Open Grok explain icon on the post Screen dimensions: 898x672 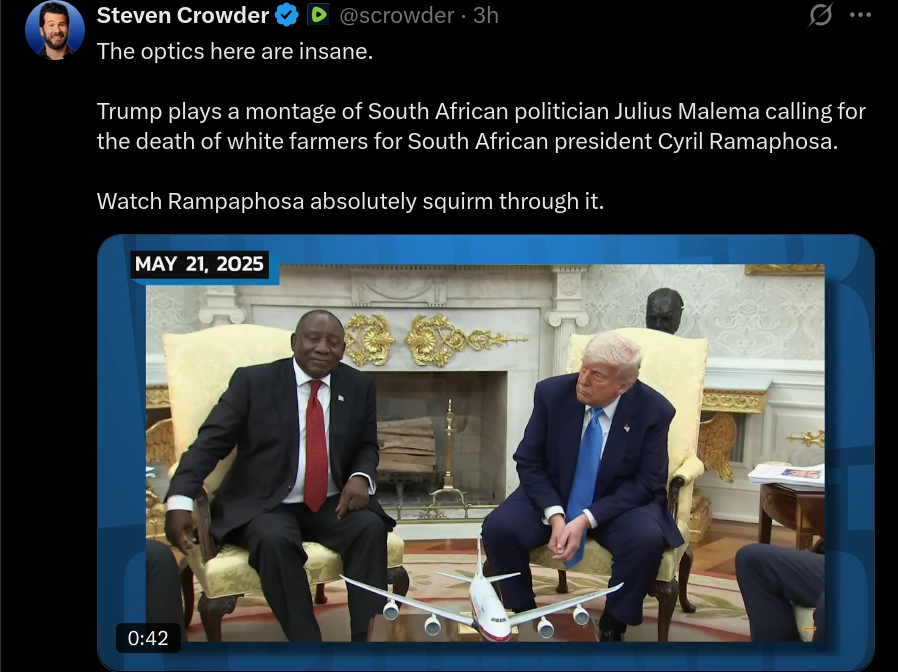pos(820,15)
